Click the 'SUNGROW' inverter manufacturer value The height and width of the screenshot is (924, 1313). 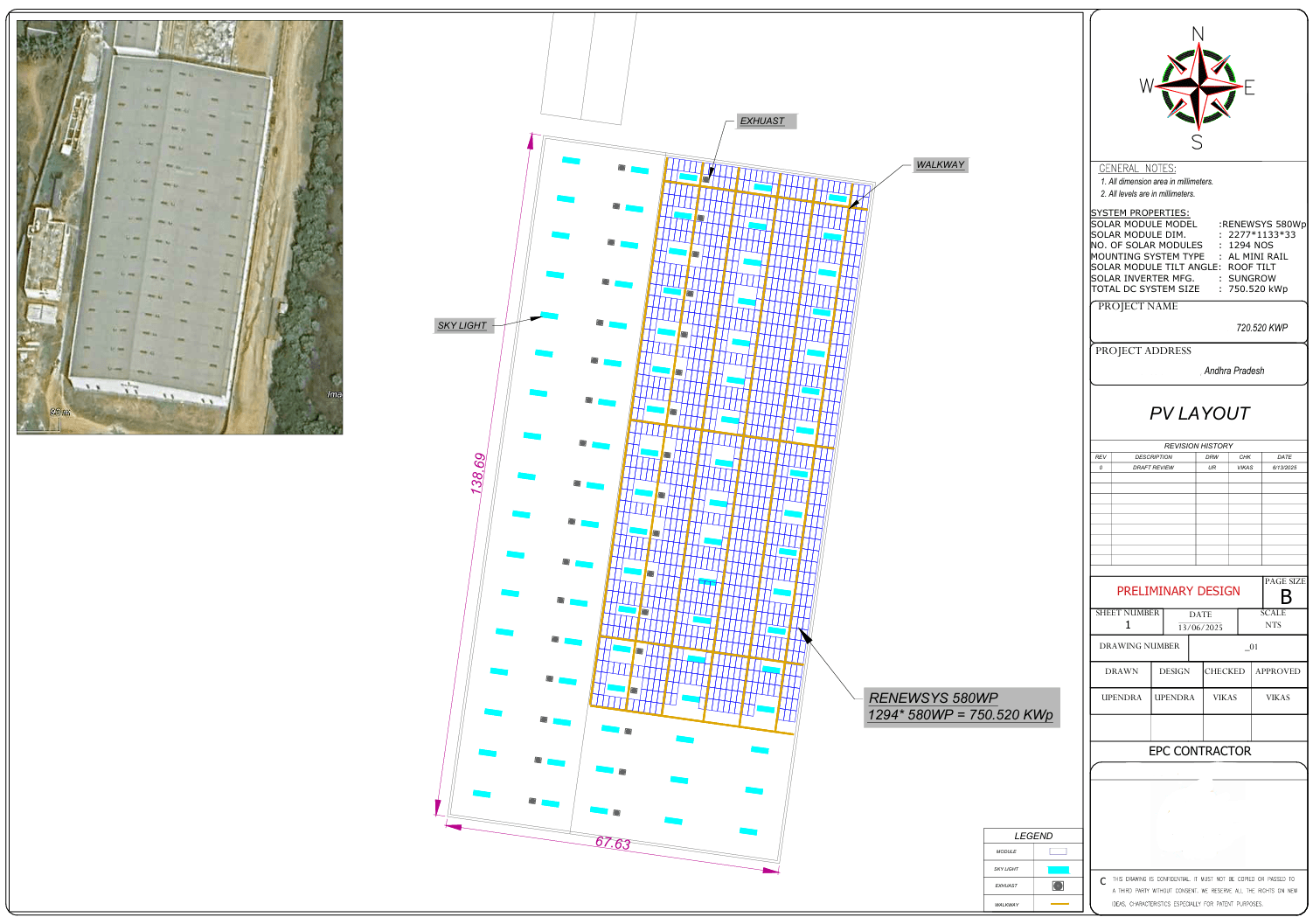pyautogui.click(x=1252, y=278)
